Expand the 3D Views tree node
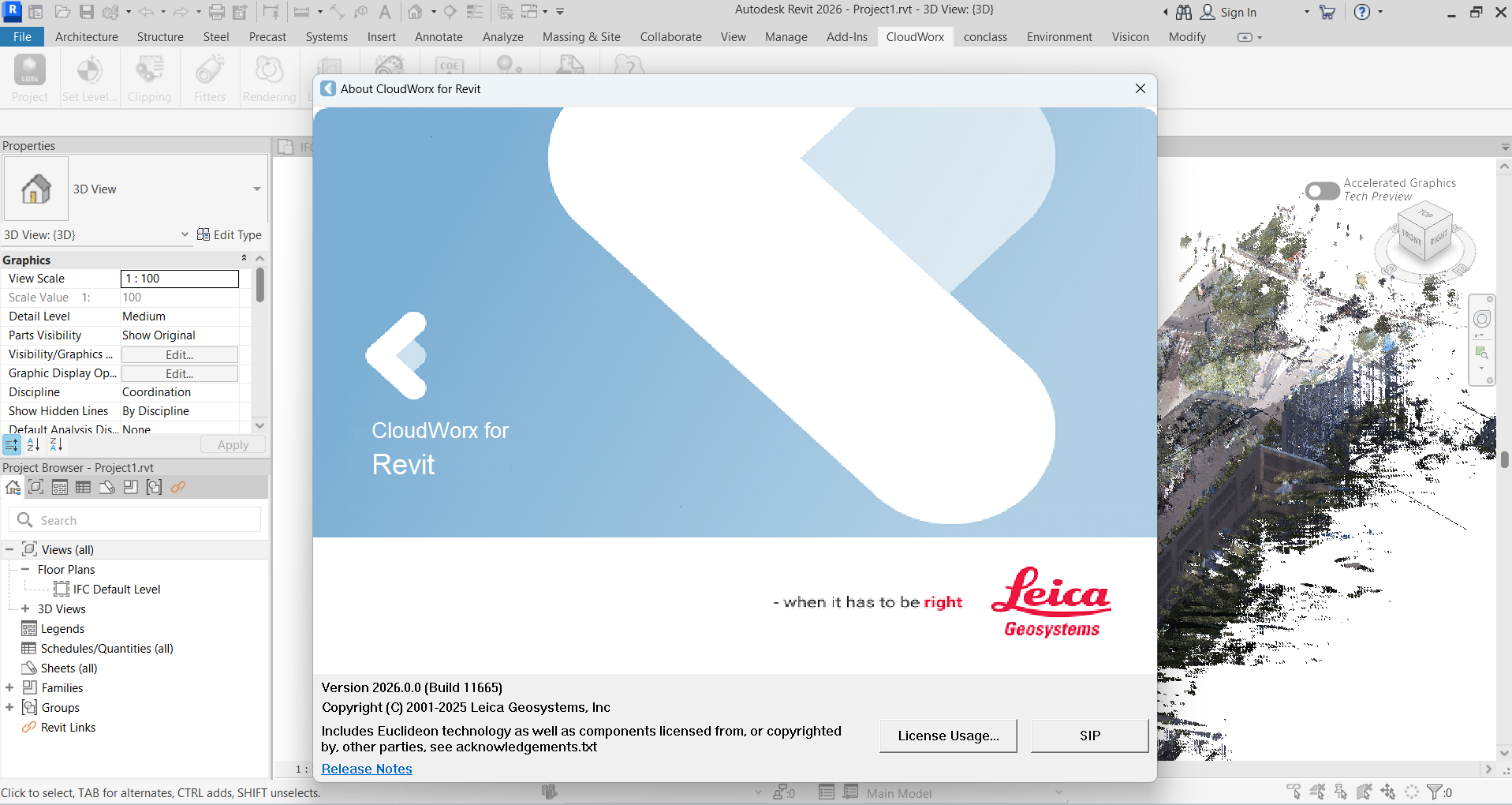This screenshot has height=805, width=1512. tap(25, 608)
